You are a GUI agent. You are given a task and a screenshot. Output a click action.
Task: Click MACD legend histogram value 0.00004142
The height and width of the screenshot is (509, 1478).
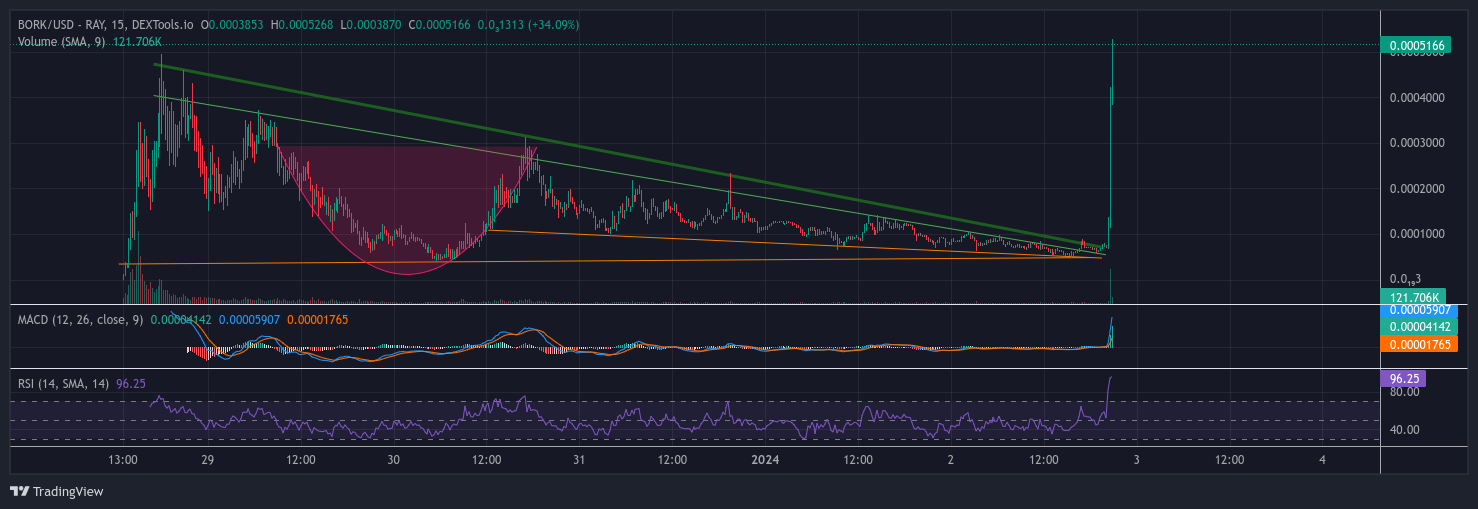click(x=181, y=319)
